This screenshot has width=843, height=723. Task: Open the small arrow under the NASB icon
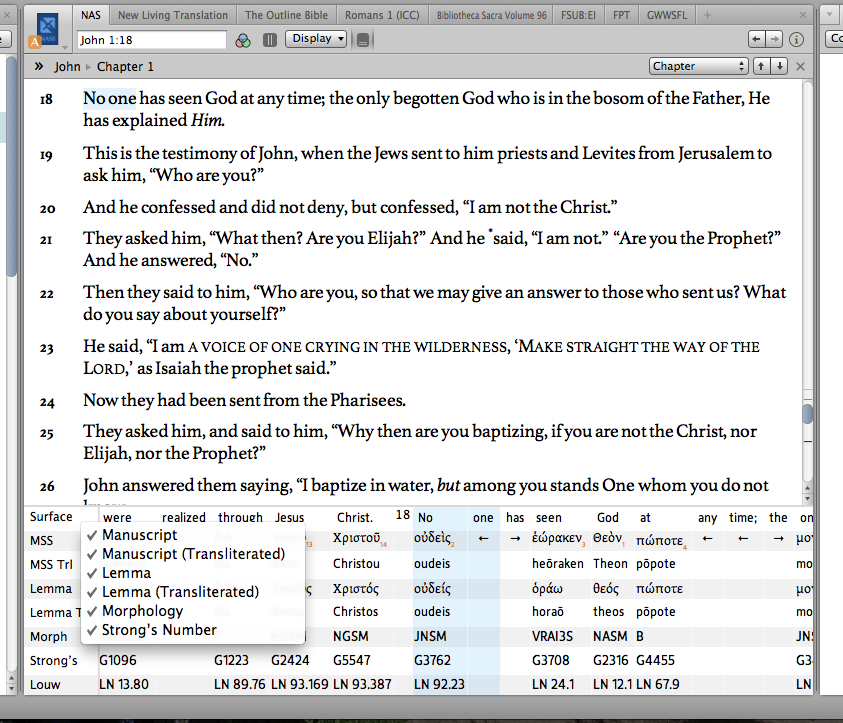(x=65, y=48)
